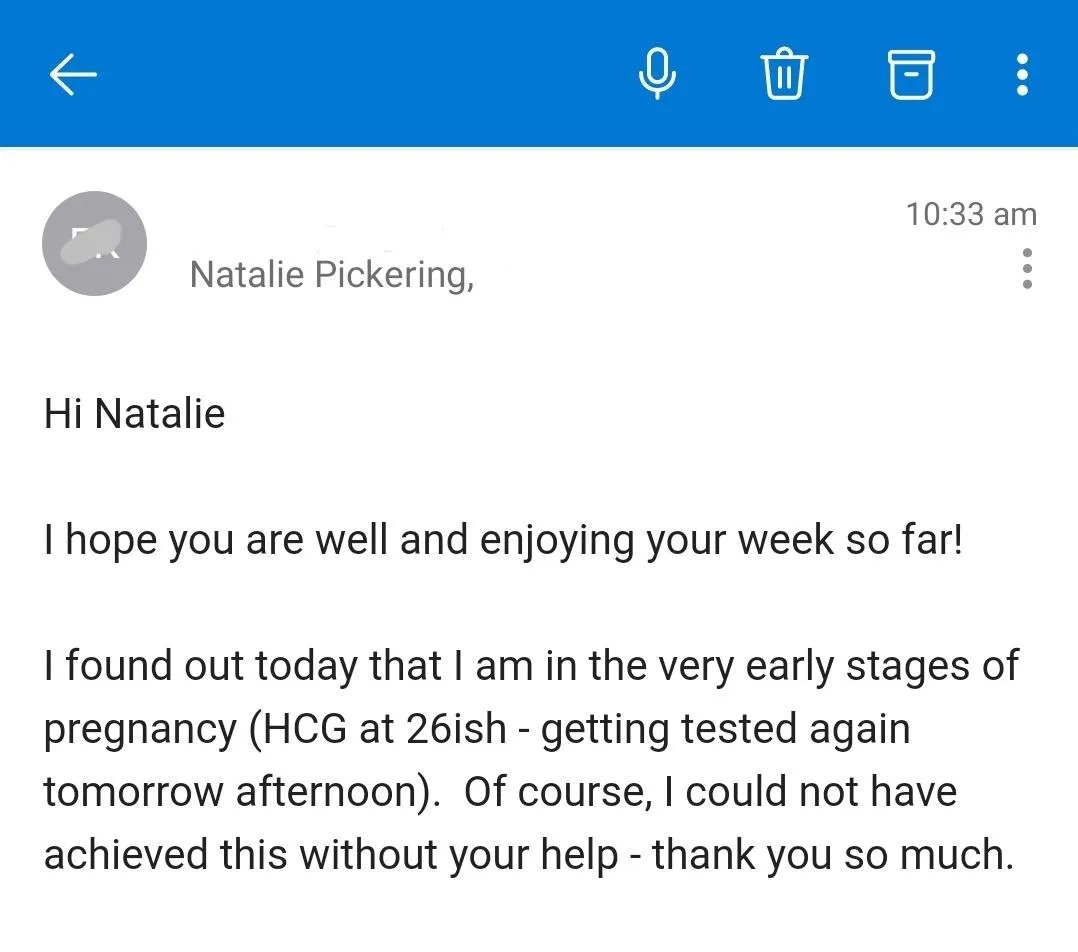Tap the "I hope you are well" sentence
1078x952 pixels.
[x=503, y=540]
